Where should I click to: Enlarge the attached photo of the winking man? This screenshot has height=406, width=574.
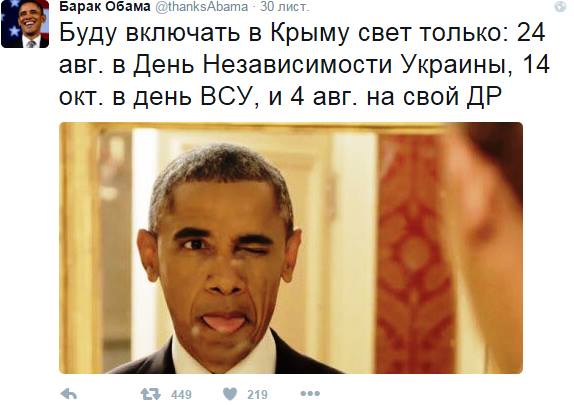tap(291, 248)
